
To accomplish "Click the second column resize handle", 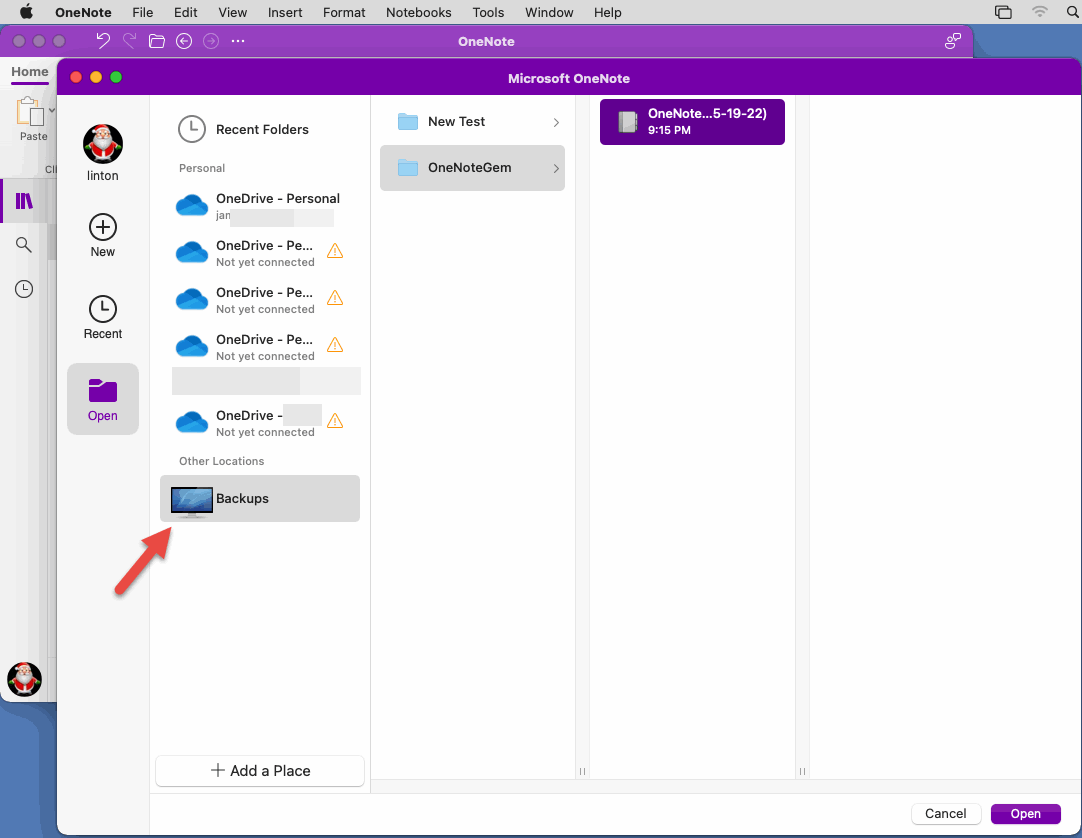I will point(802,771).
